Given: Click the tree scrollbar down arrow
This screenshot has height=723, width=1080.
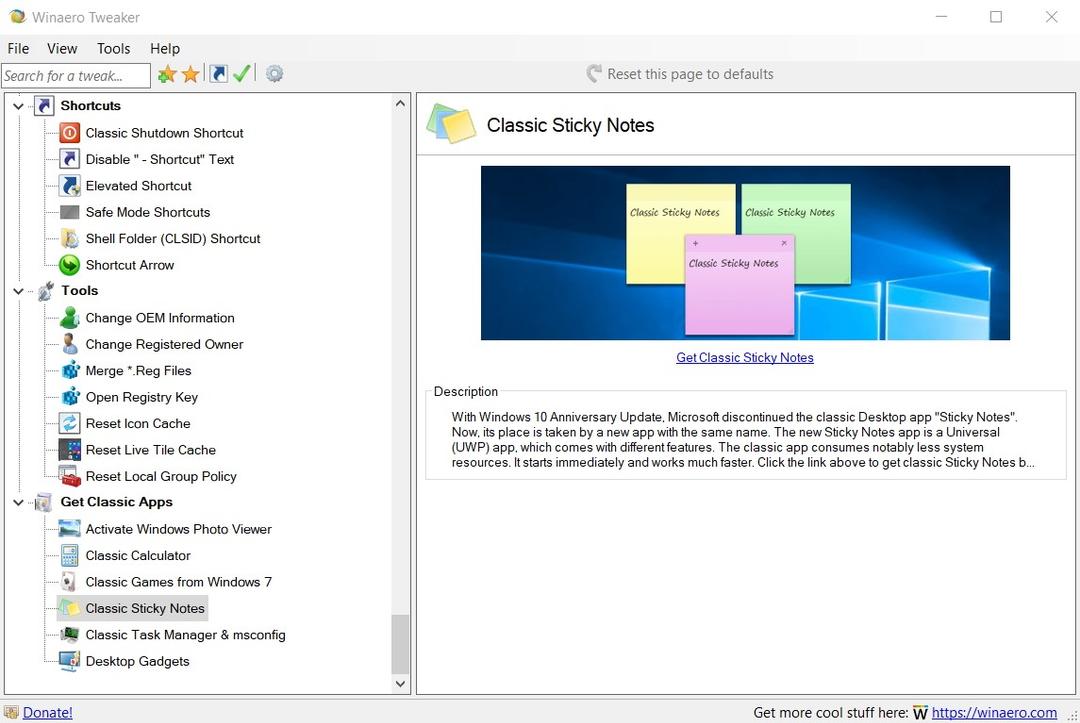Looking at the screenshot, I should coord(400,684).
